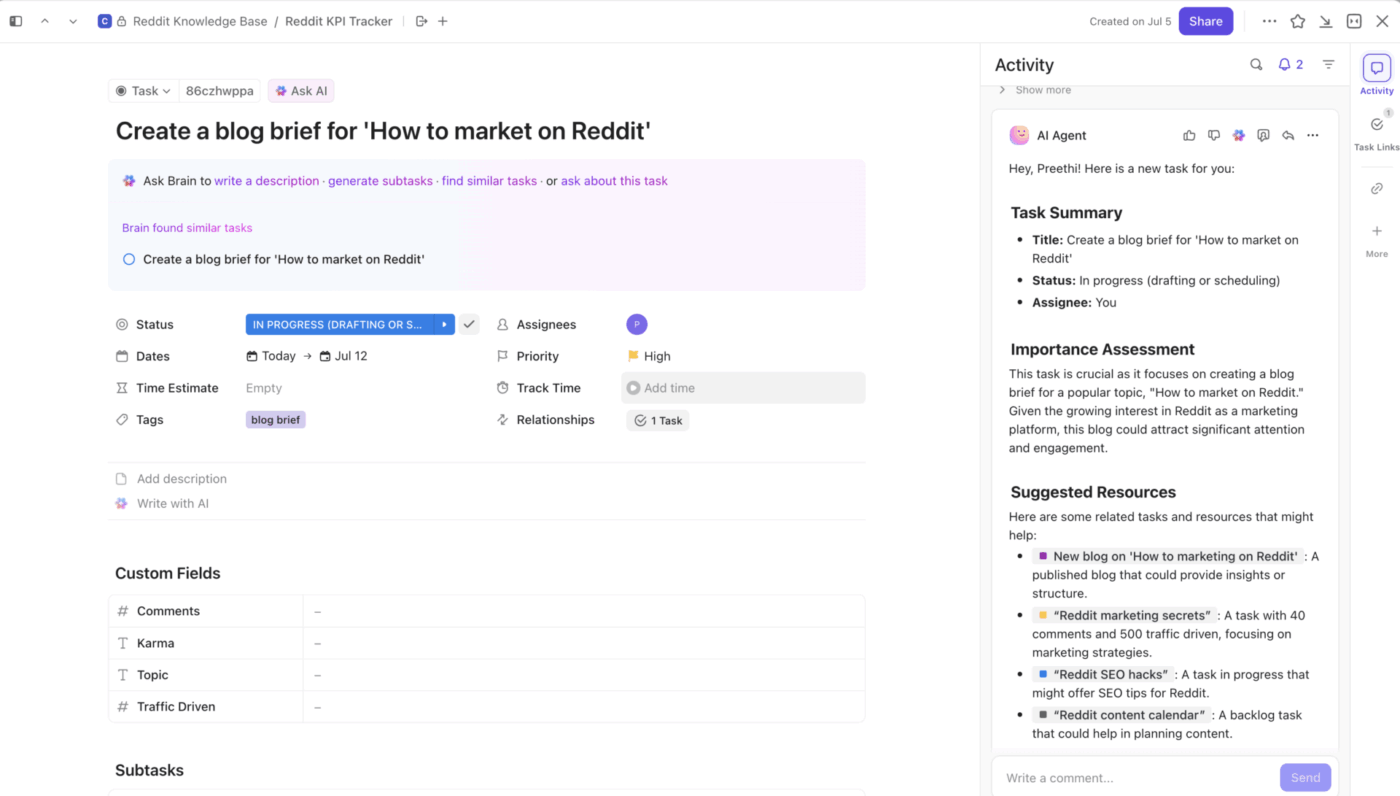This screenshot has width=1400, height=796.
Task: Collapse the left sidebar panel
Action: pyautogui.click(x=15, y=20)
